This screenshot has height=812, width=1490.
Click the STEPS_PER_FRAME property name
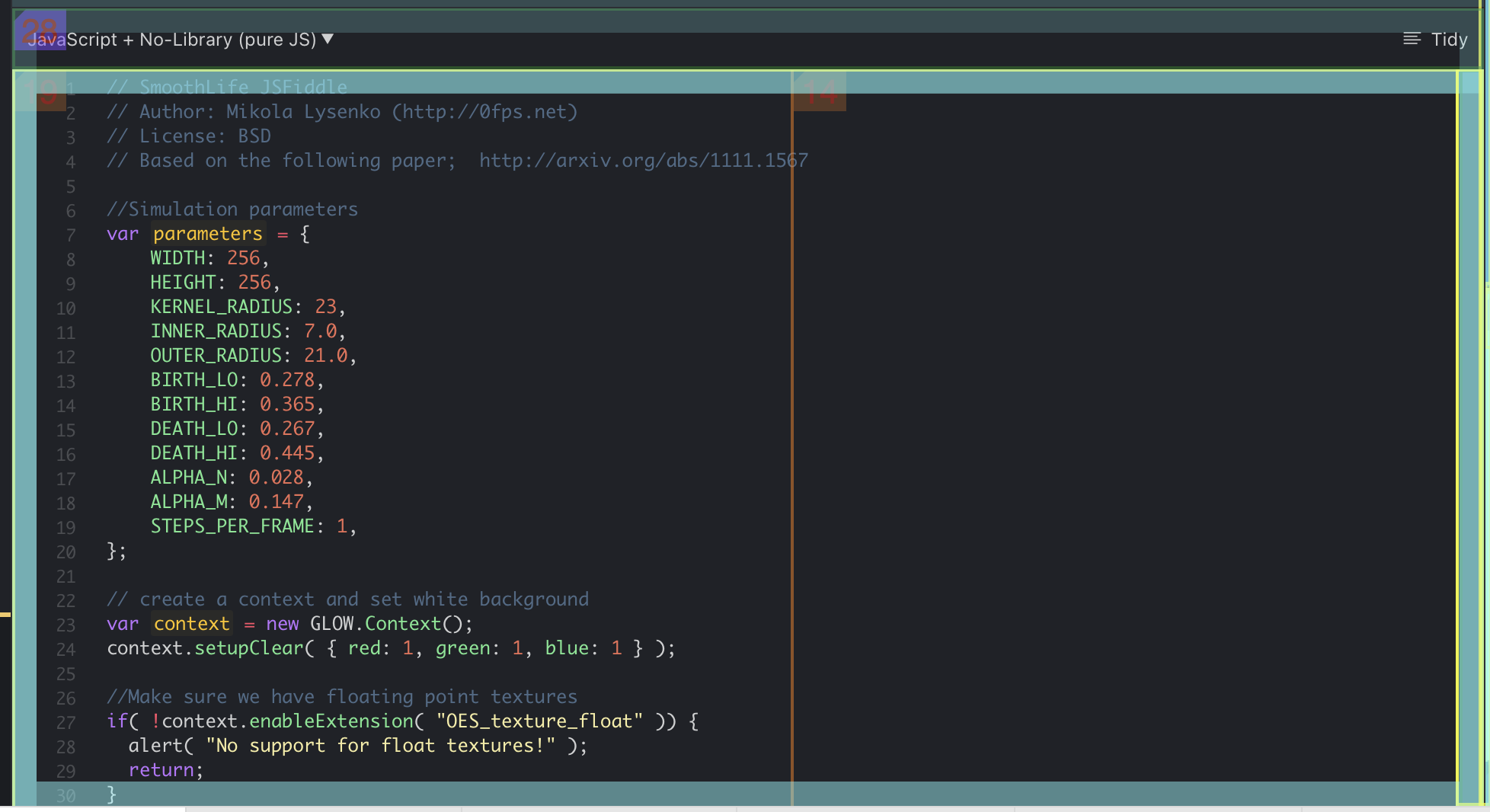tap(233, 526)
